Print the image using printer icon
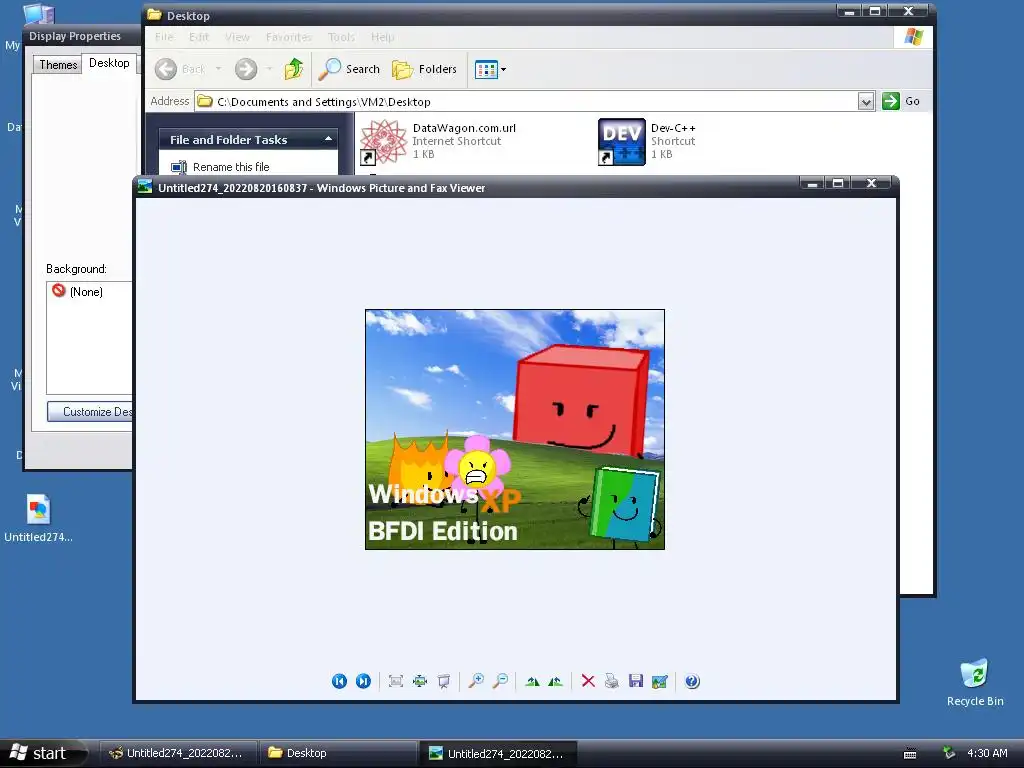This screenshot has height=768, width=1024. [611, 681]
